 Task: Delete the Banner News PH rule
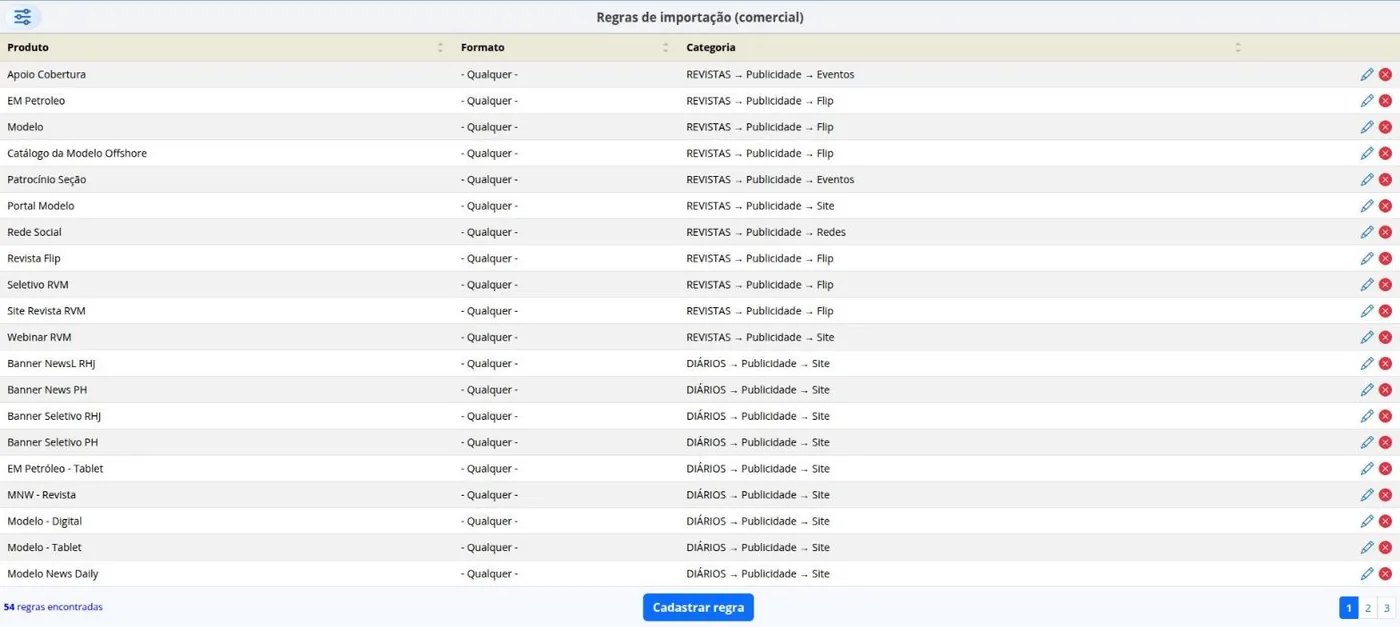pos(1385,389)
